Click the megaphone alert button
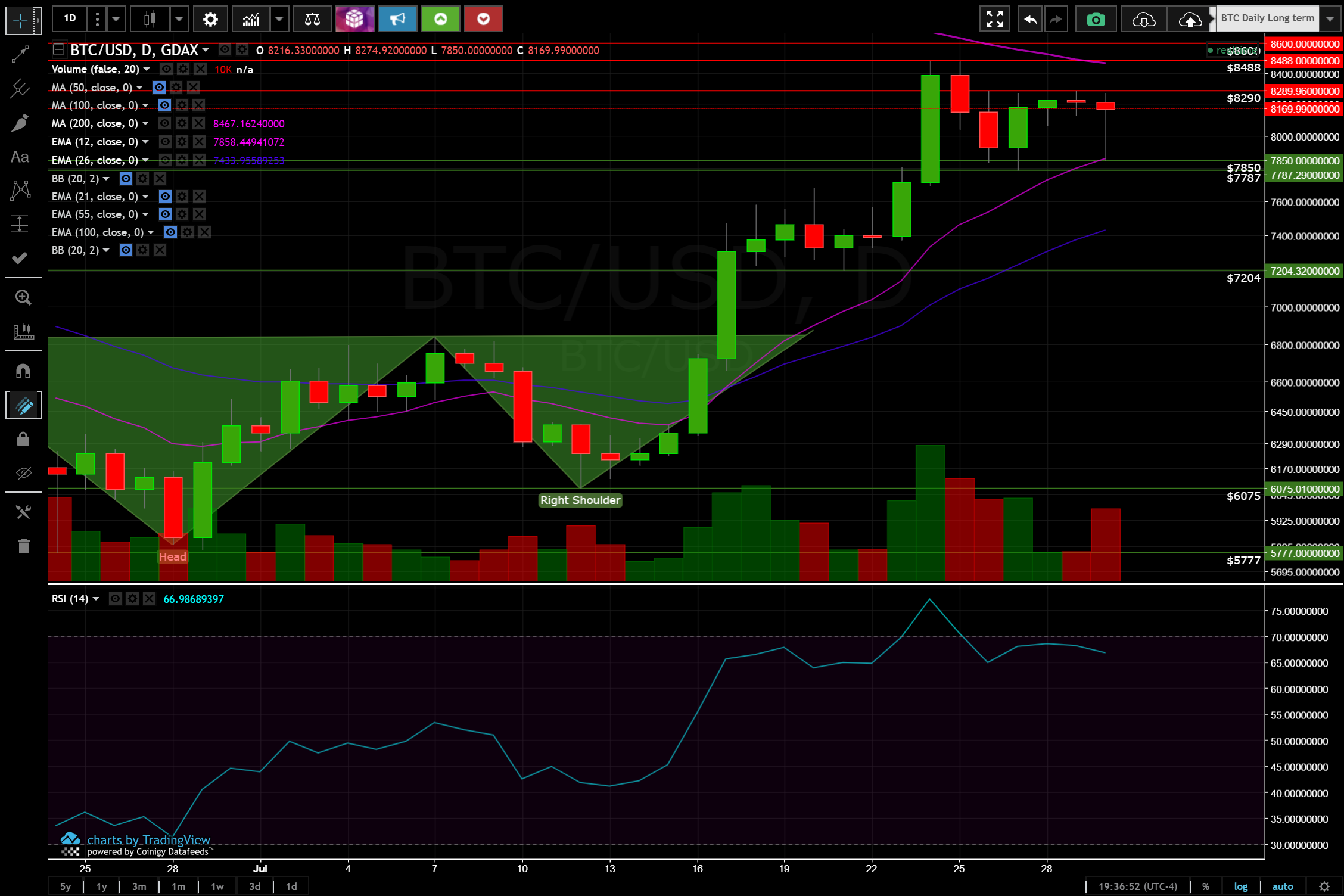Image resolution: width=1344 pixels, height=896 pixels. tap(397, 20)
